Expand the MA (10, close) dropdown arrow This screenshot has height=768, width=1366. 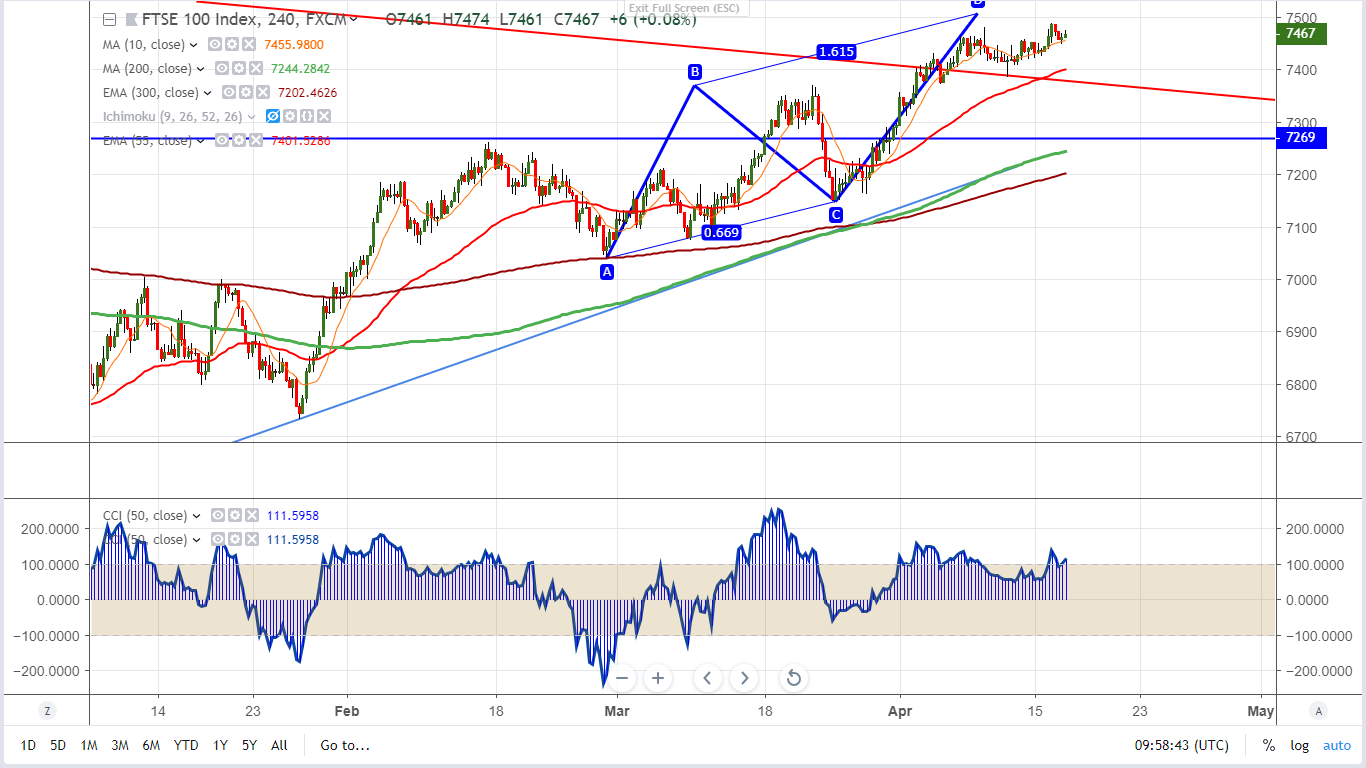[195, 44]
